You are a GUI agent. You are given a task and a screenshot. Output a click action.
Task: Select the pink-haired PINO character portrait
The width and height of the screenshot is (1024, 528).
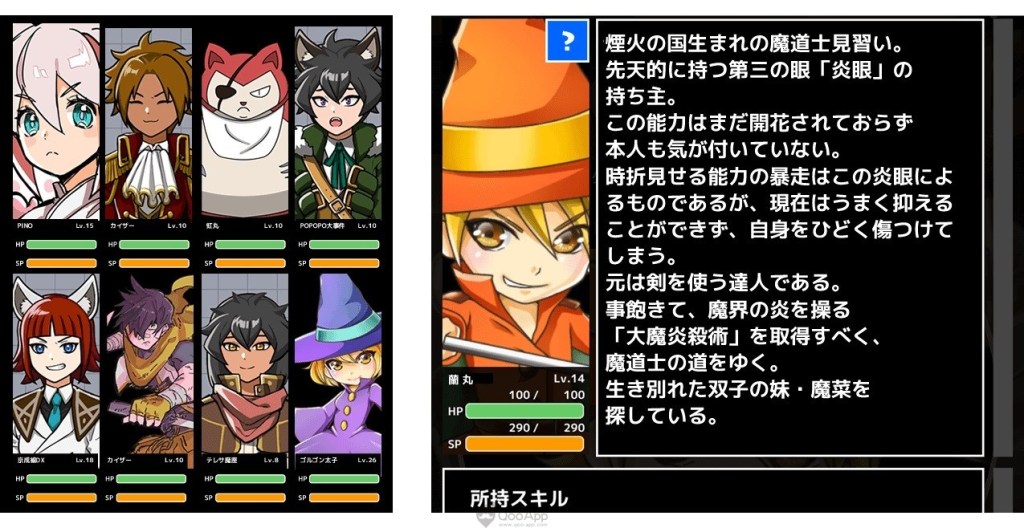56,122
